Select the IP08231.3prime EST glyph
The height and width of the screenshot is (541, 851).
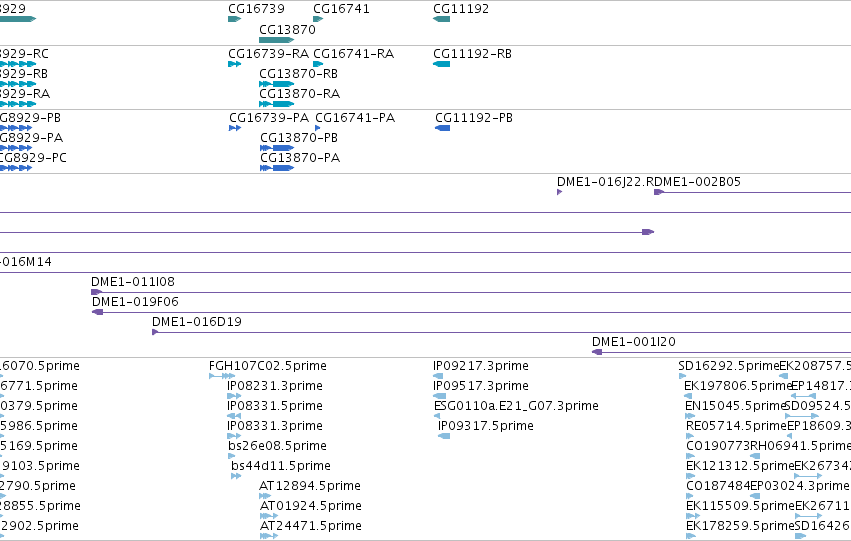(x=234, y=396)
